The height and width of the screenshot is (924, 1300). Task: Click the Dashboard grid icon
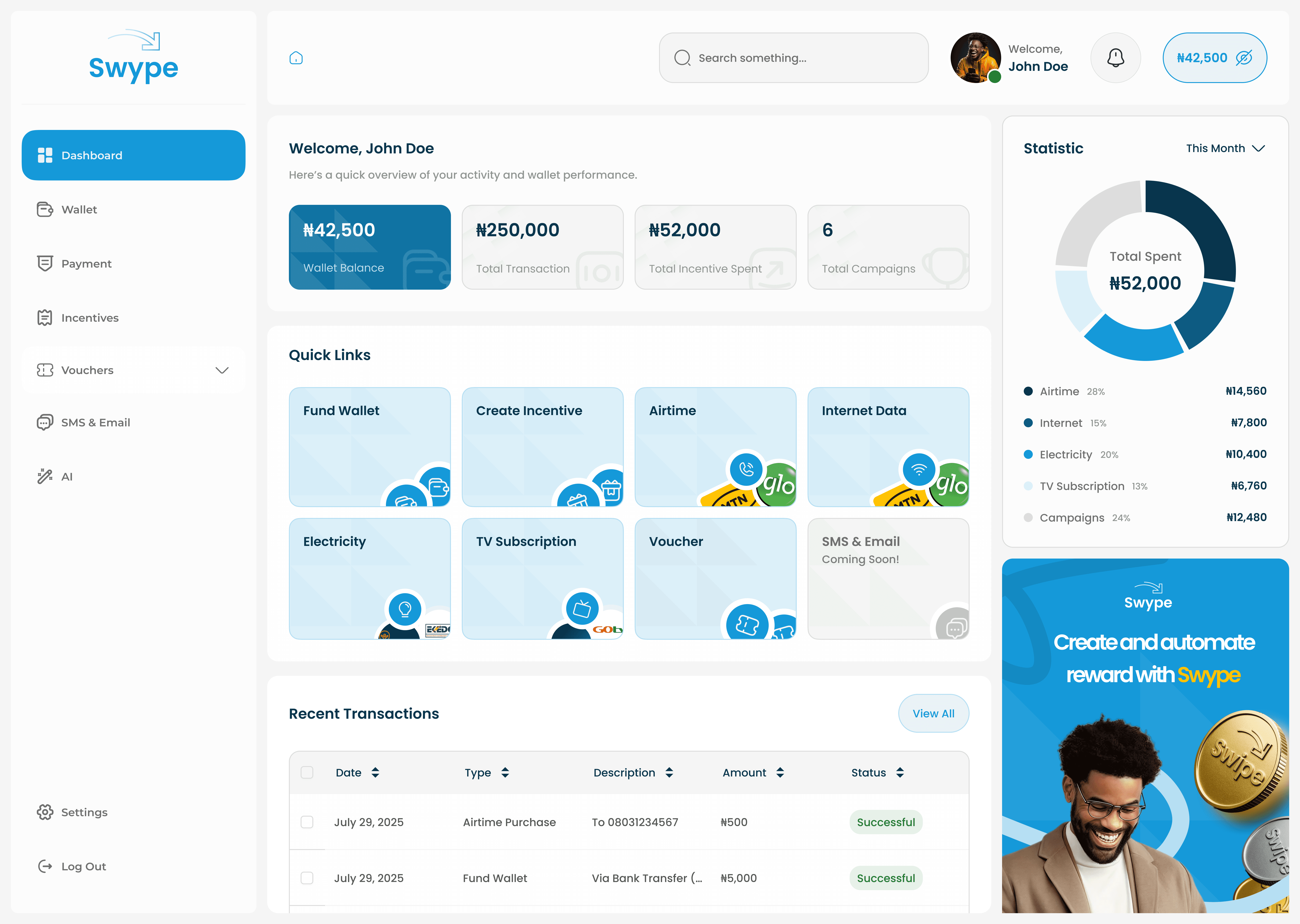45,155
